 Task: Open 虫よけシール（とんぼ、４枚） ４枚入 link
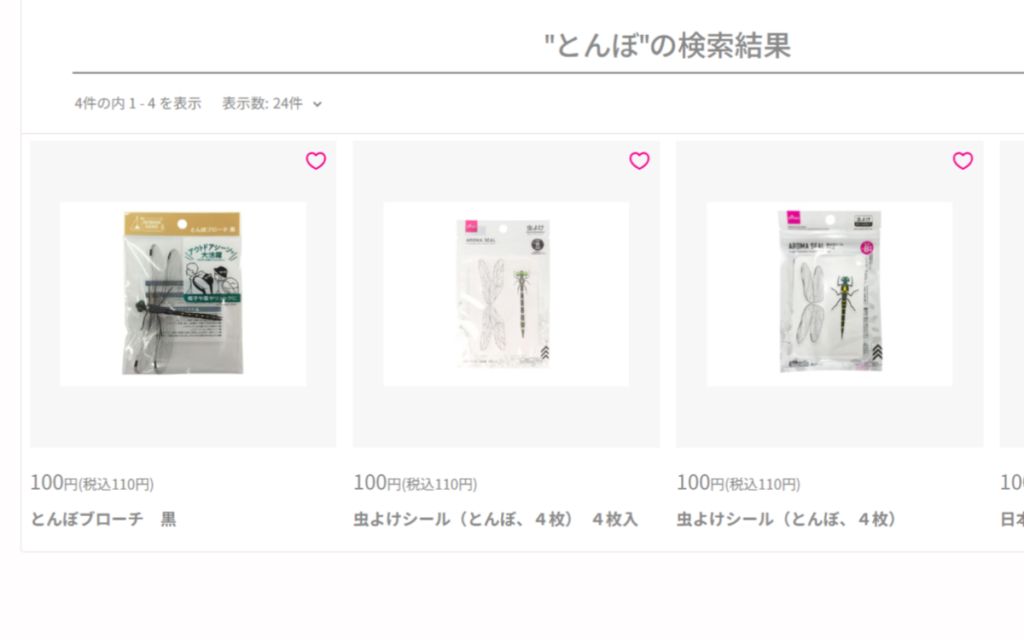click(495, 519)
